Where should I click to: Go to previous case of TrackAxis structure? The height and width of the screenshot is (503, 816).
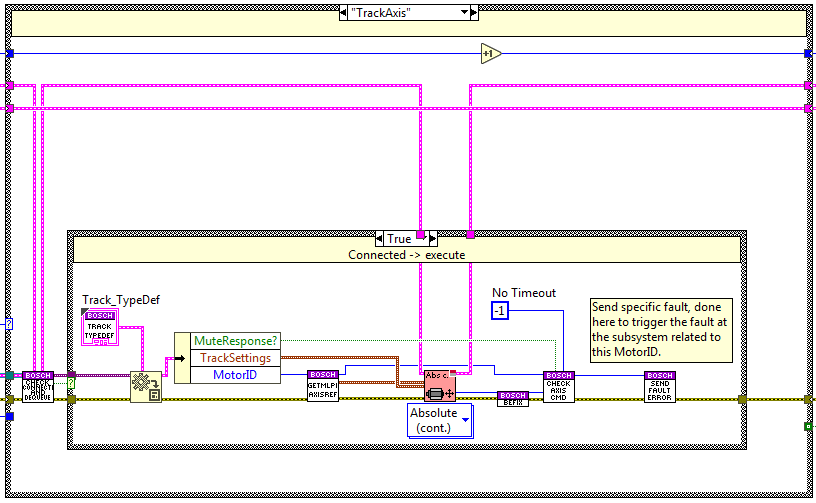pyautogui.click(x=343, y=12)
